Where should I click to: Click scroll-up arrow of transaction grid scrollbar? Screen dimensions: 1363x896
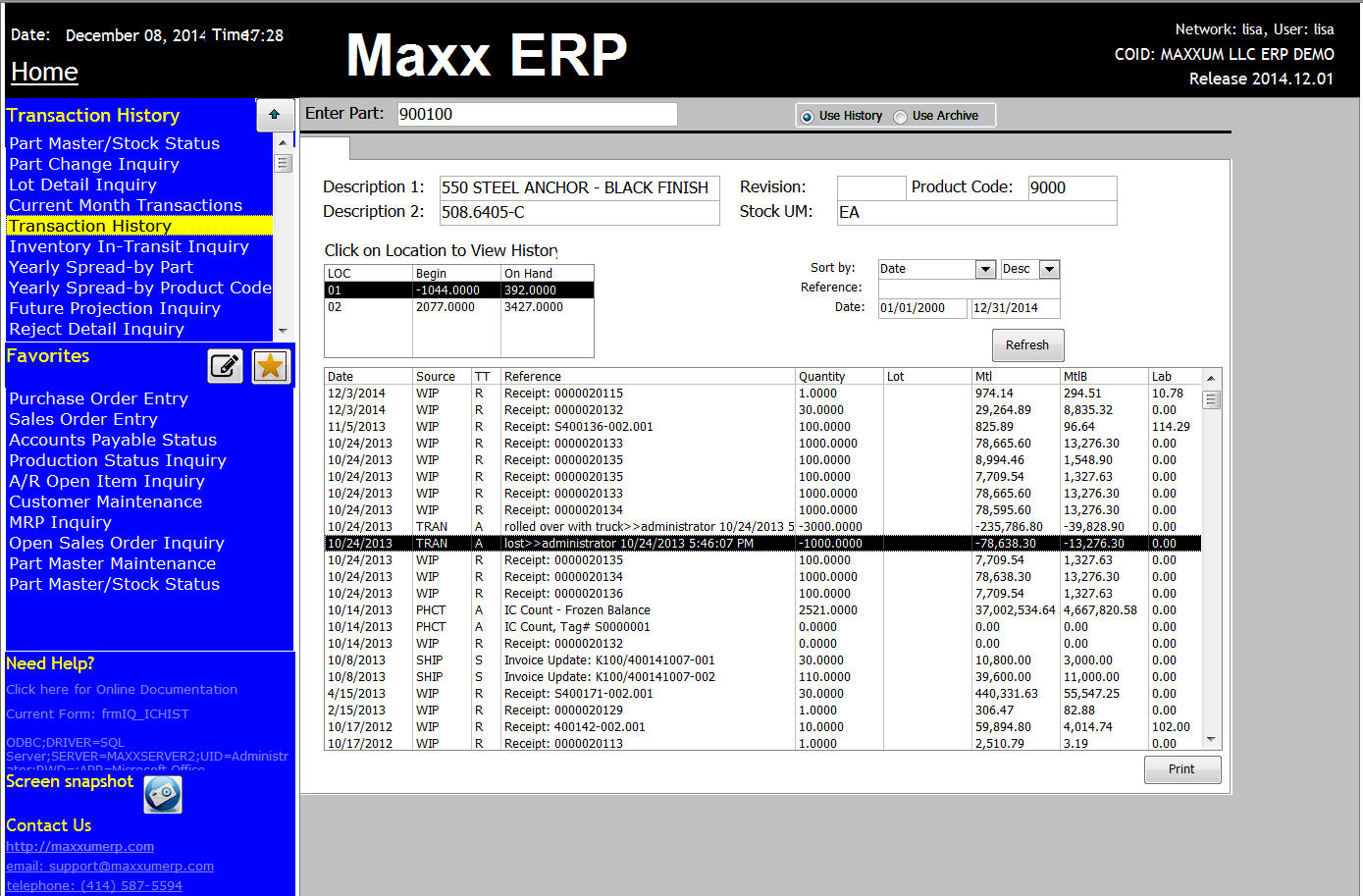[1212, 378]
